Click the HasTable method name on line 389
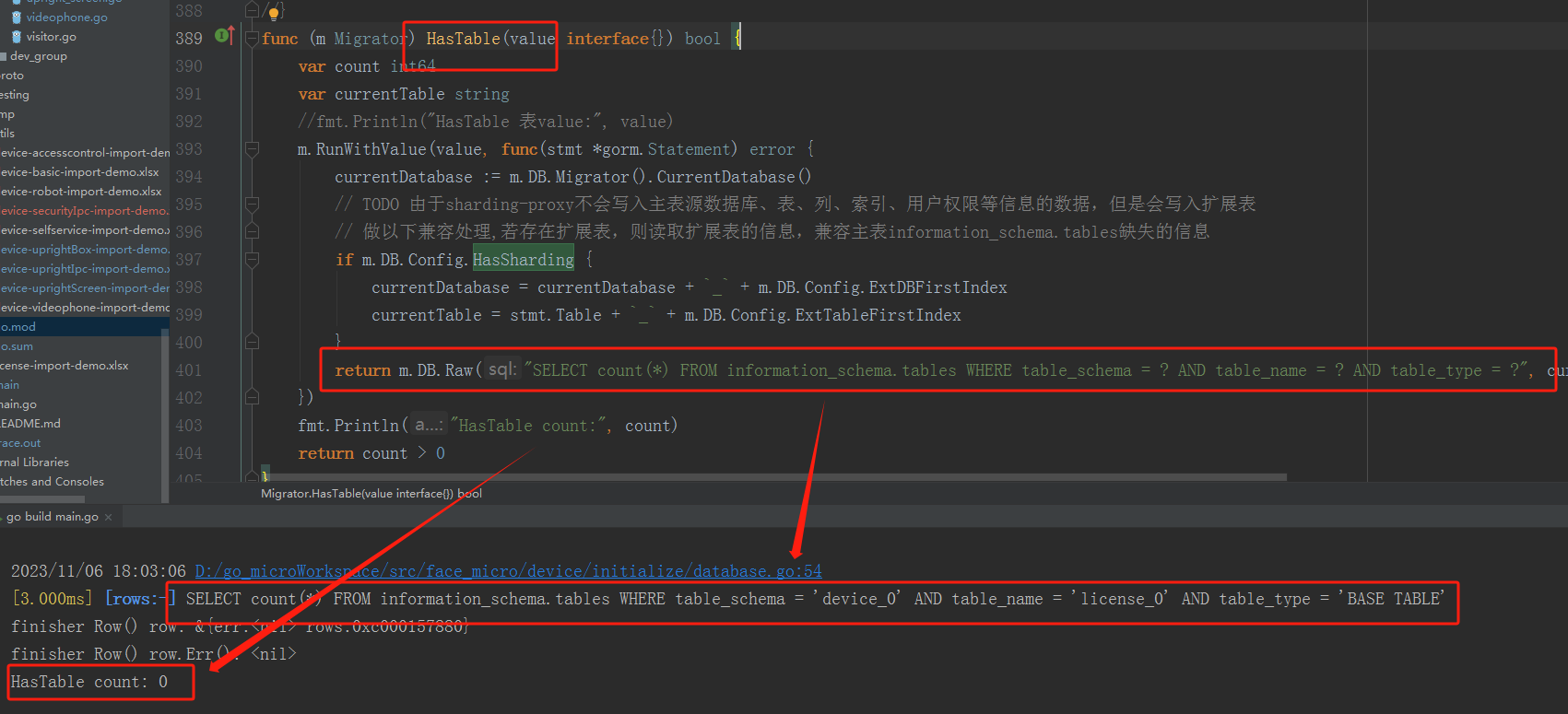 pos(463,39)
